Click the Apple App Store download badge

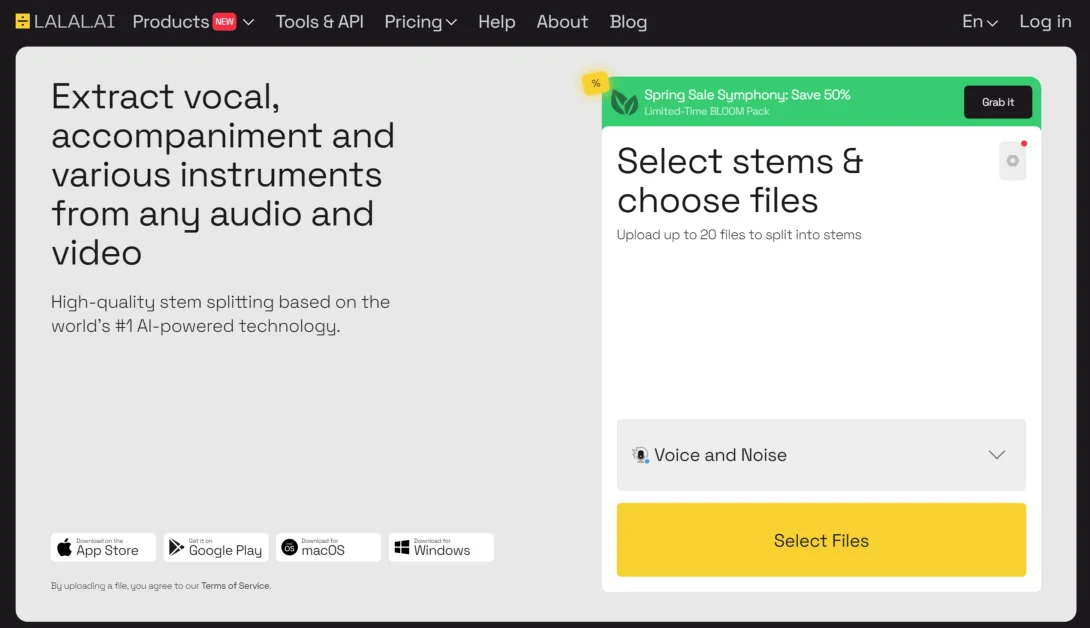tap(103, 547)
